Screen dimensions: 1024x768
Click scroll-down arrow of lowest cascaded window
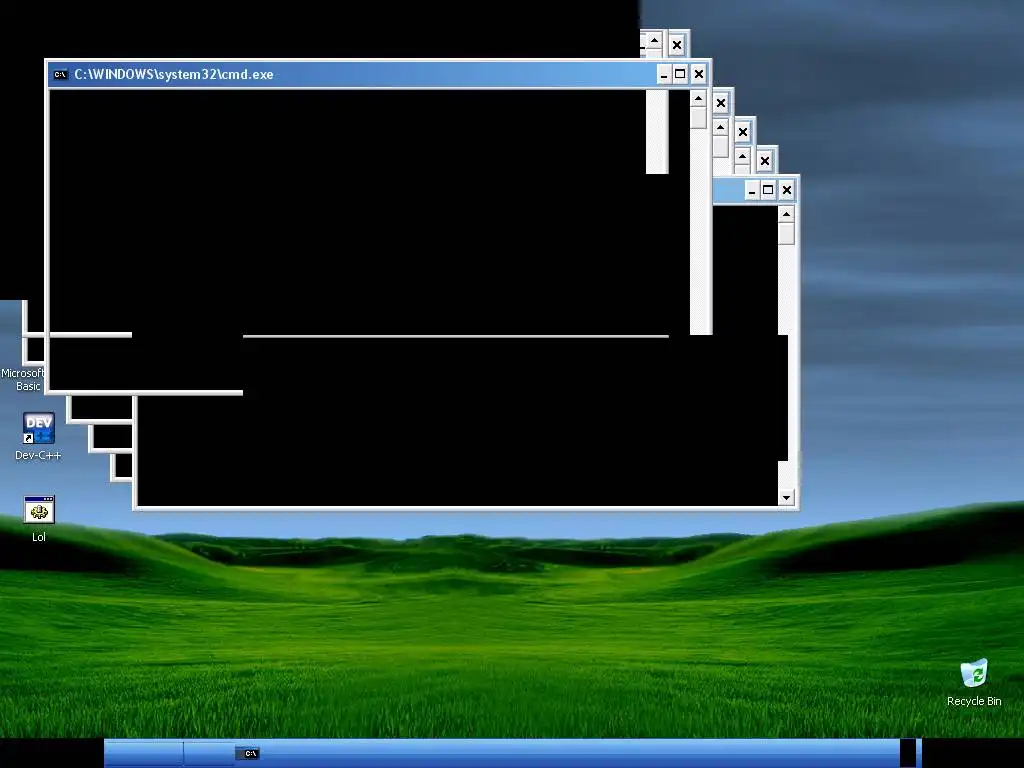[x=786, y=498]
